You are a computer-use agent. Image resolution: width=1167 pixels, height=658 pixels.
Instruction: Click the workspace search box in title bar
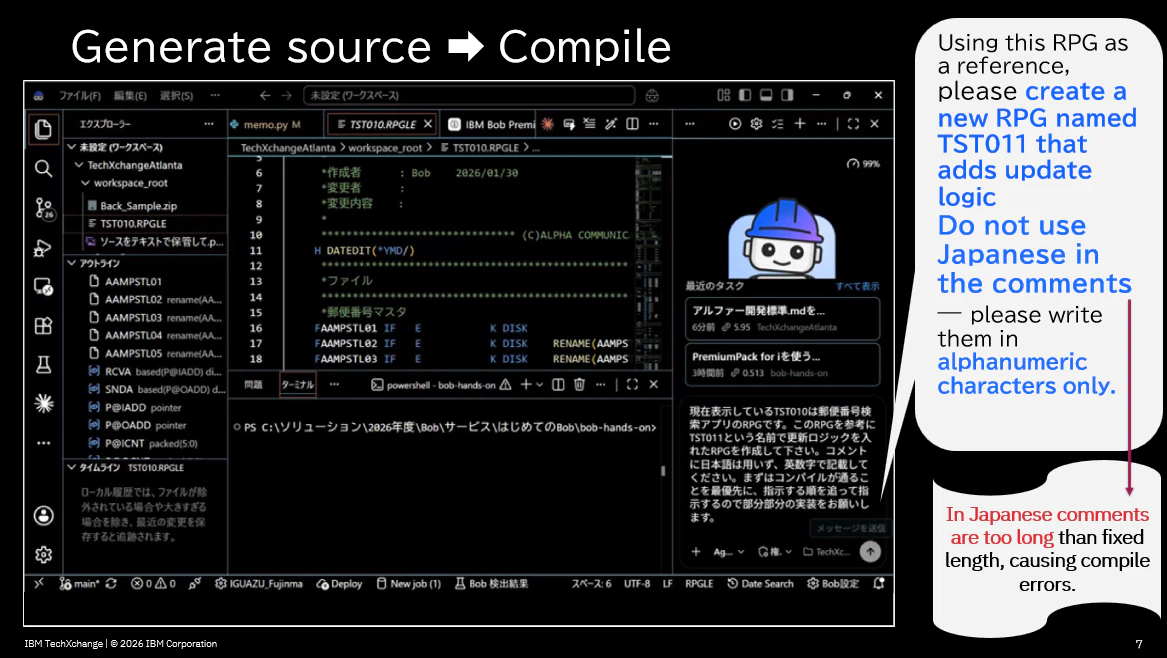pyautogui.click(x=469, y=95)
